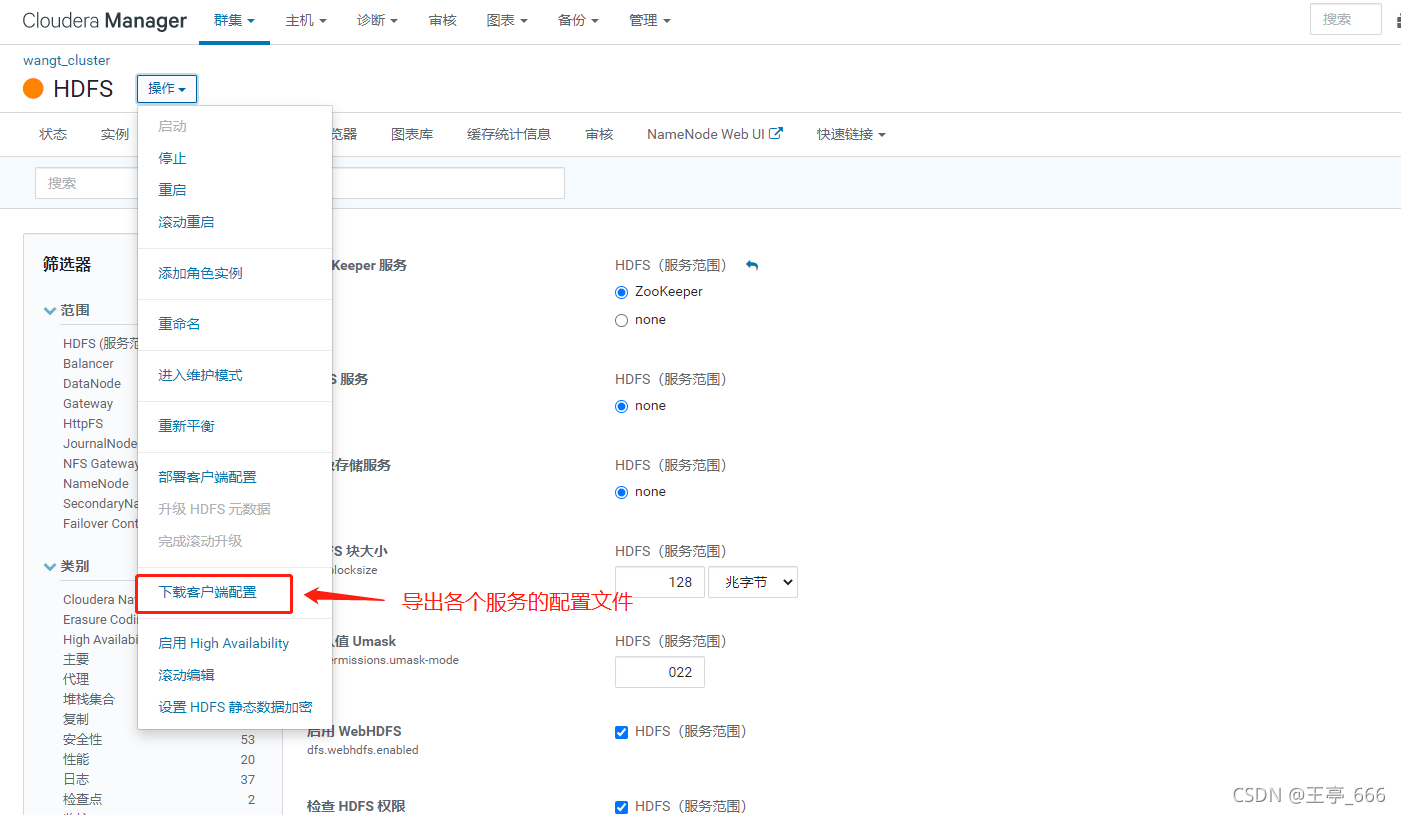
Task: Disable the 检查 HDFS 权限 checkbox
Action: point(621,806)
